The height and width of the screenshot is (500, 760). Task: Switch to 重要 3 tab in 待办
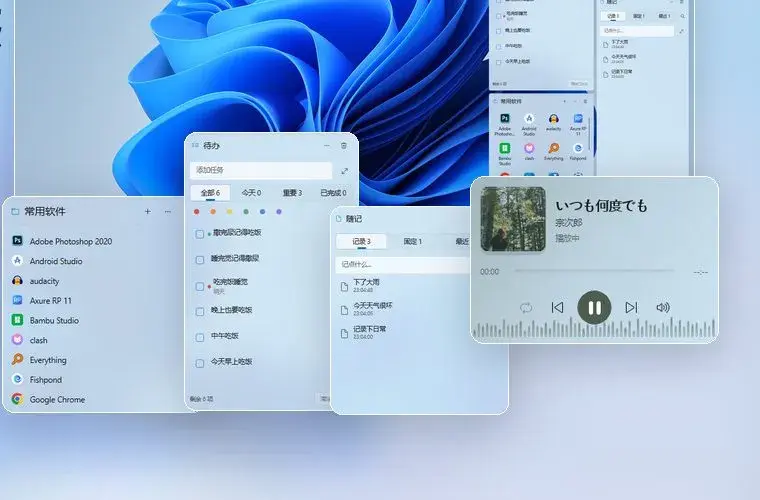pos(292,193)
